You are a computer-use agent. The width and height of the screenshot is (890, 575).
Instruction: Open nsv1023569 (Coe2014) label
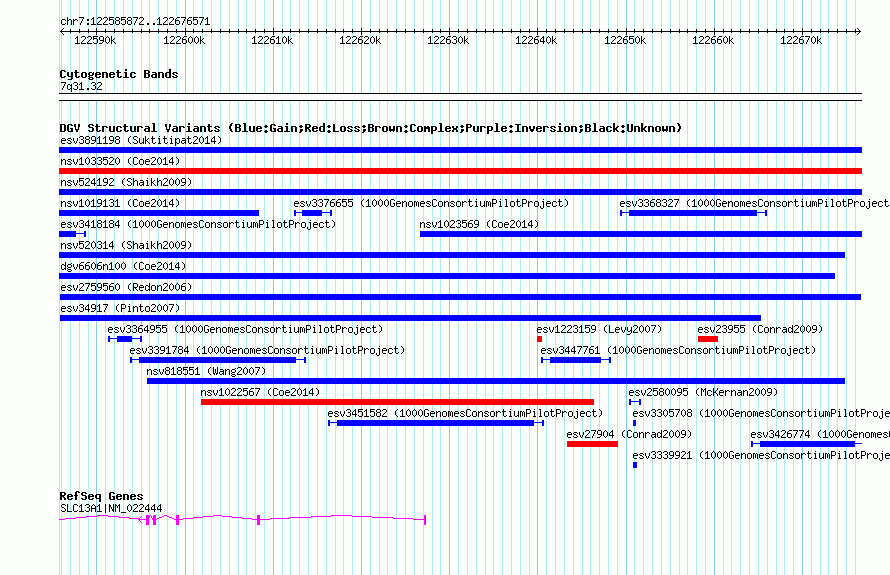[x=479, y=224]
